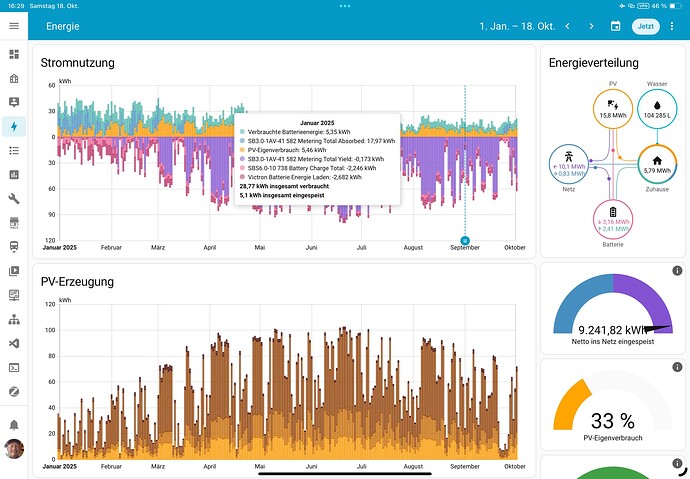Image resolution: width=690 pixels, height=479 pixels.
Task: Open the Visual Studio Code icon
Action: [x=14, y=344]
